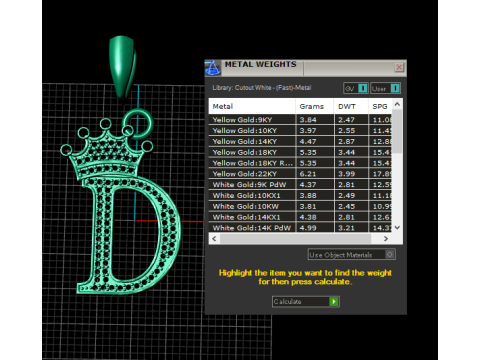The image size is (480, 360).
Task: Click the 2.49 DWT value
Action: [346, 195]
